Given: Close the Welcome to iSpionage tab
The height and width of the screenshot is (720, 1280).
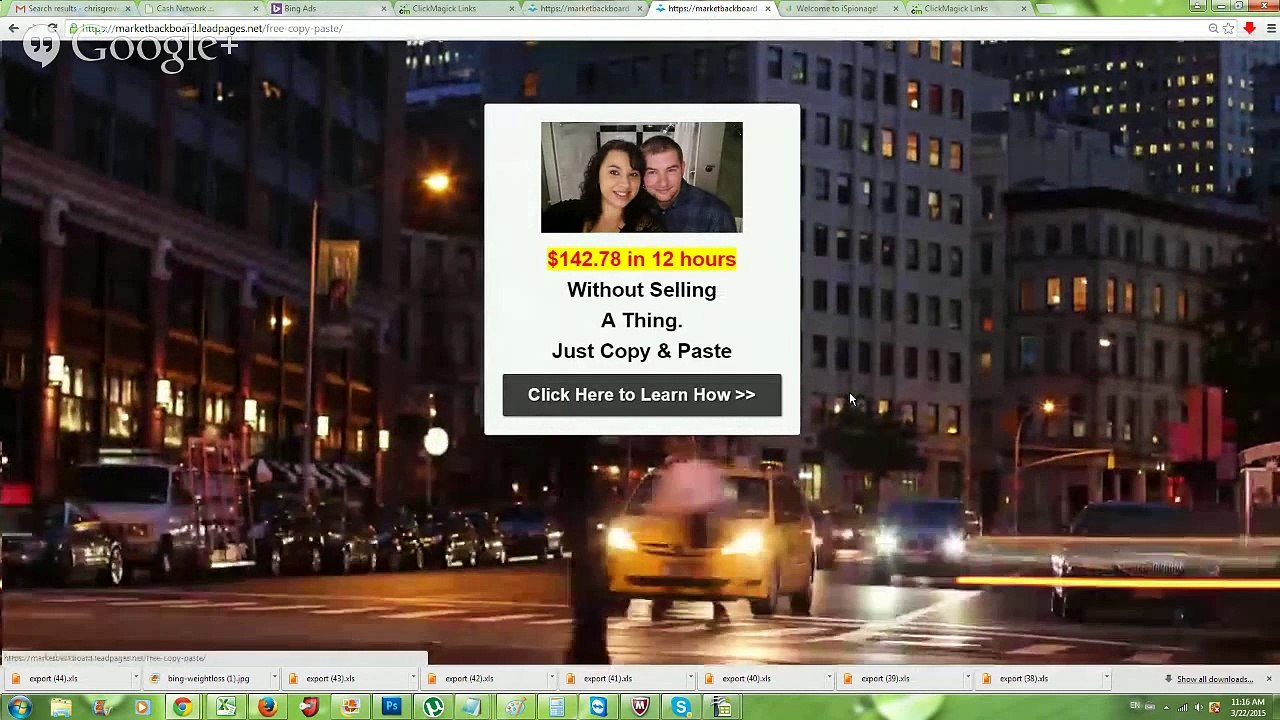Looking at the screenshot, I should (x=896, y=9).
